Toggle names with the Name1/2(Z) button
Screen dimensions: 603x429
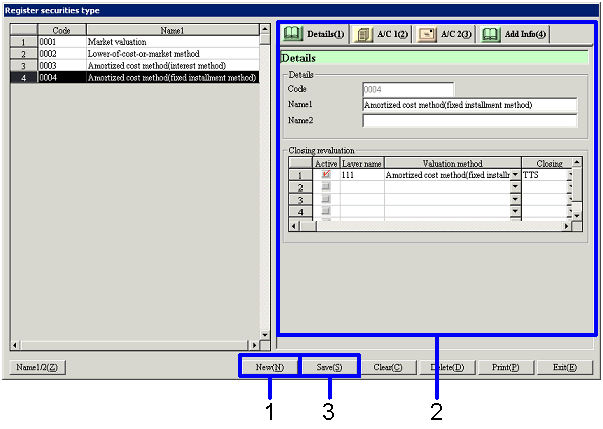(37, 367)
